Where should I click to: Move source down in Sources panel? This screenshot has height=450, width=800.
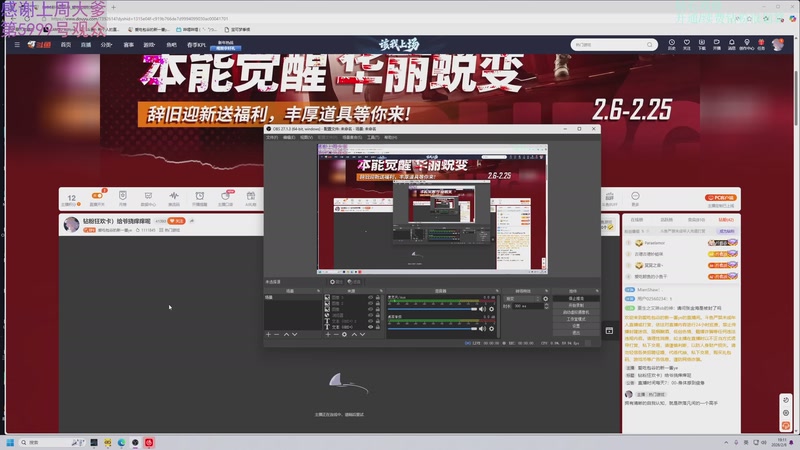click(x=362, y=335)
